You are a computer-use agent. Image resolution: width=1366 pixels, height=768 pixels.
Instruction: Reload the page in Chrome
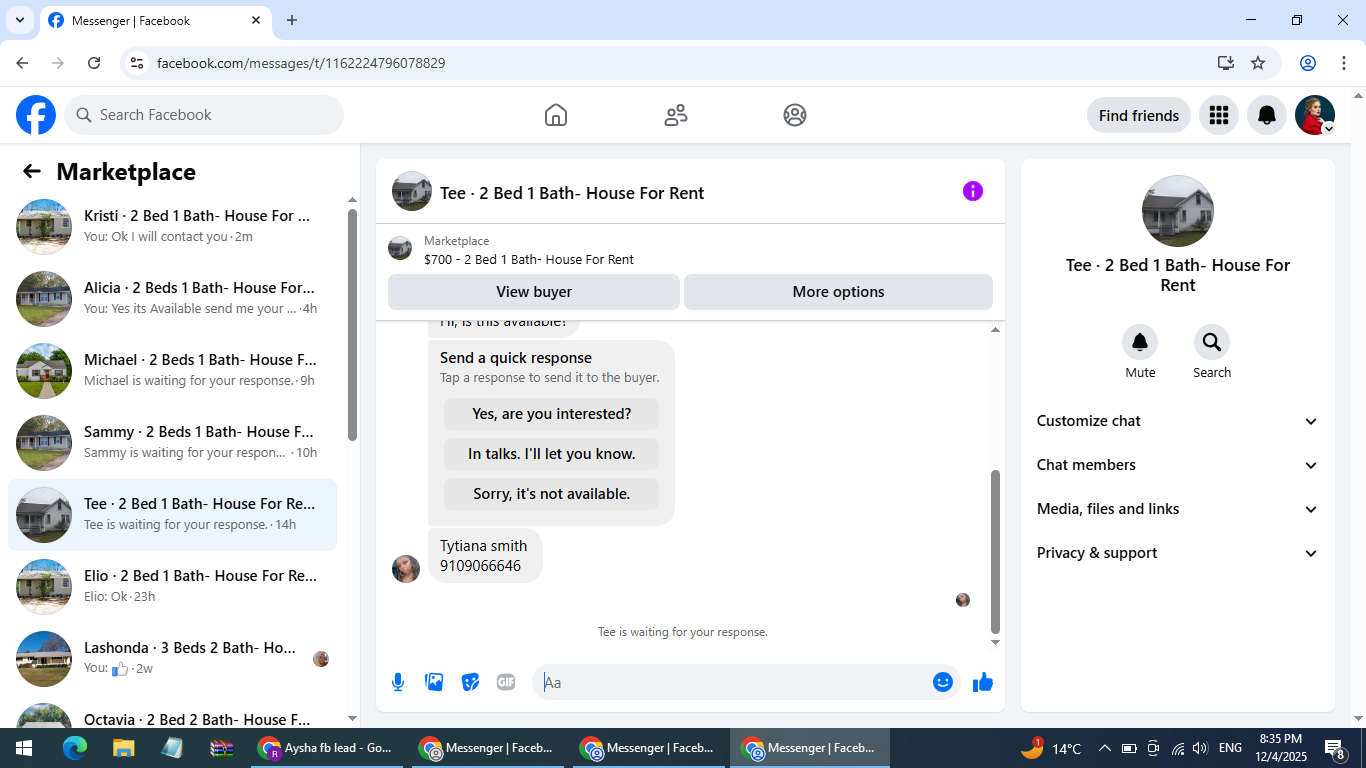[x=94, y=63]
